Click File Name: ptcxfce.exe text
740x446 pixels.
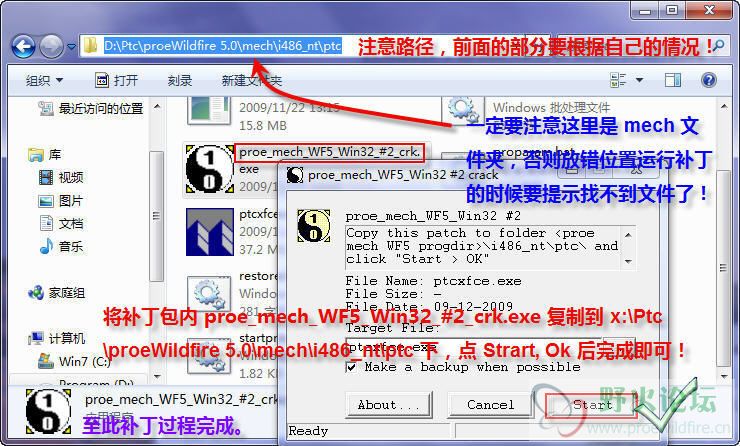[x=433, y=281]
